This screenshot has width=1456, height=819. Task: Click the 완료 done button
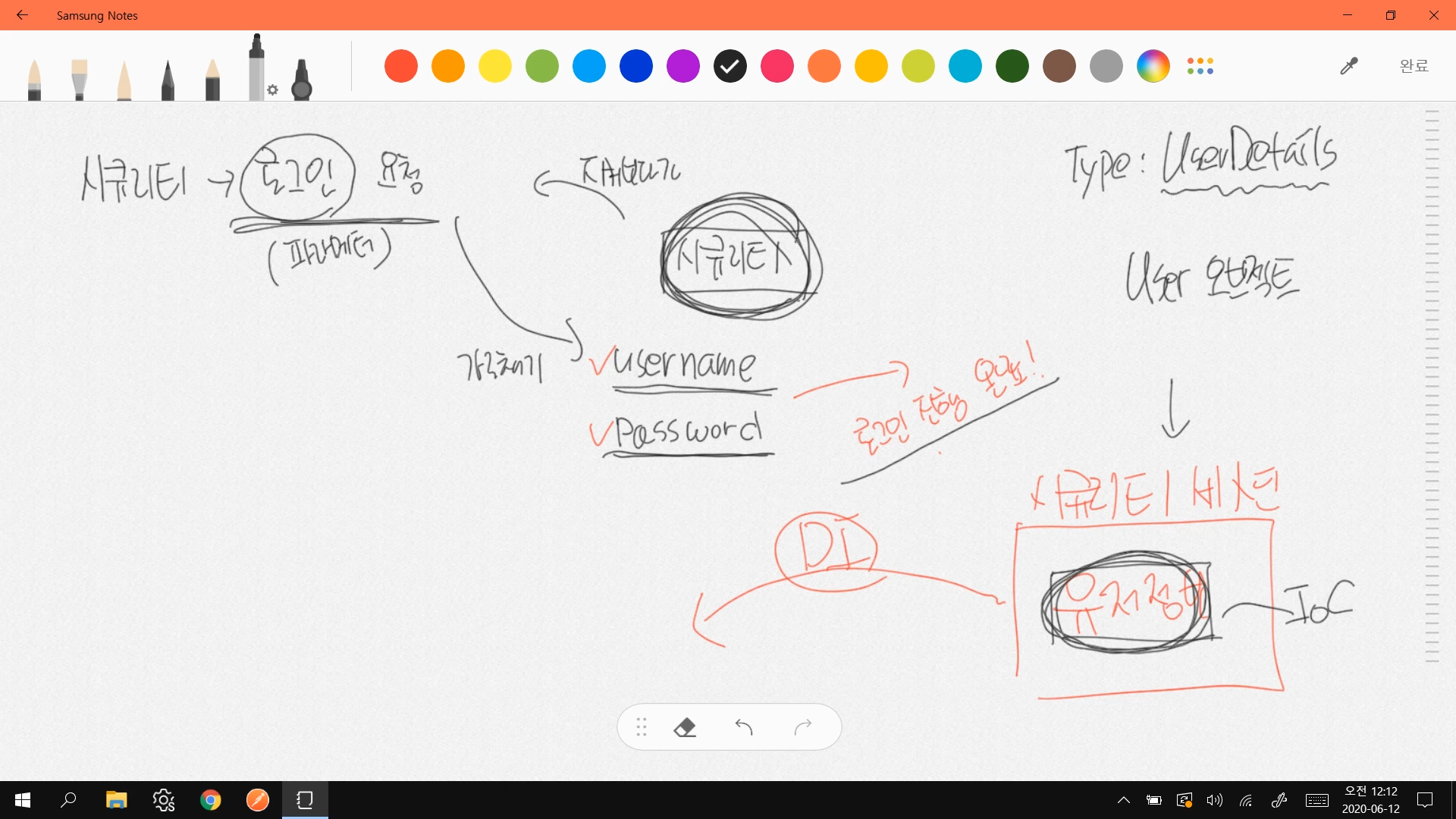(1414, 67)
